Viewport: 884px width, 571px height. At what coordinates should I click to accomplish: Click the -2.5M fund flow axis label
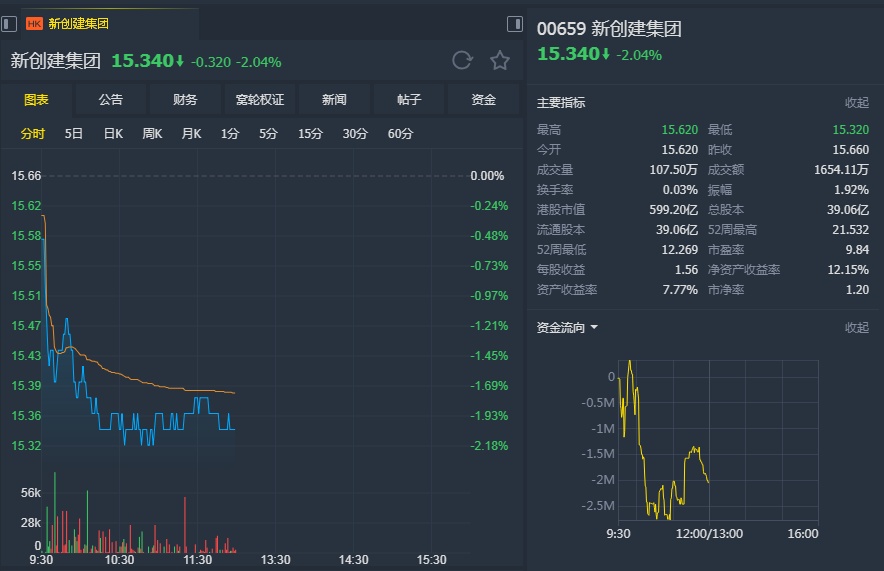point(598,506)
